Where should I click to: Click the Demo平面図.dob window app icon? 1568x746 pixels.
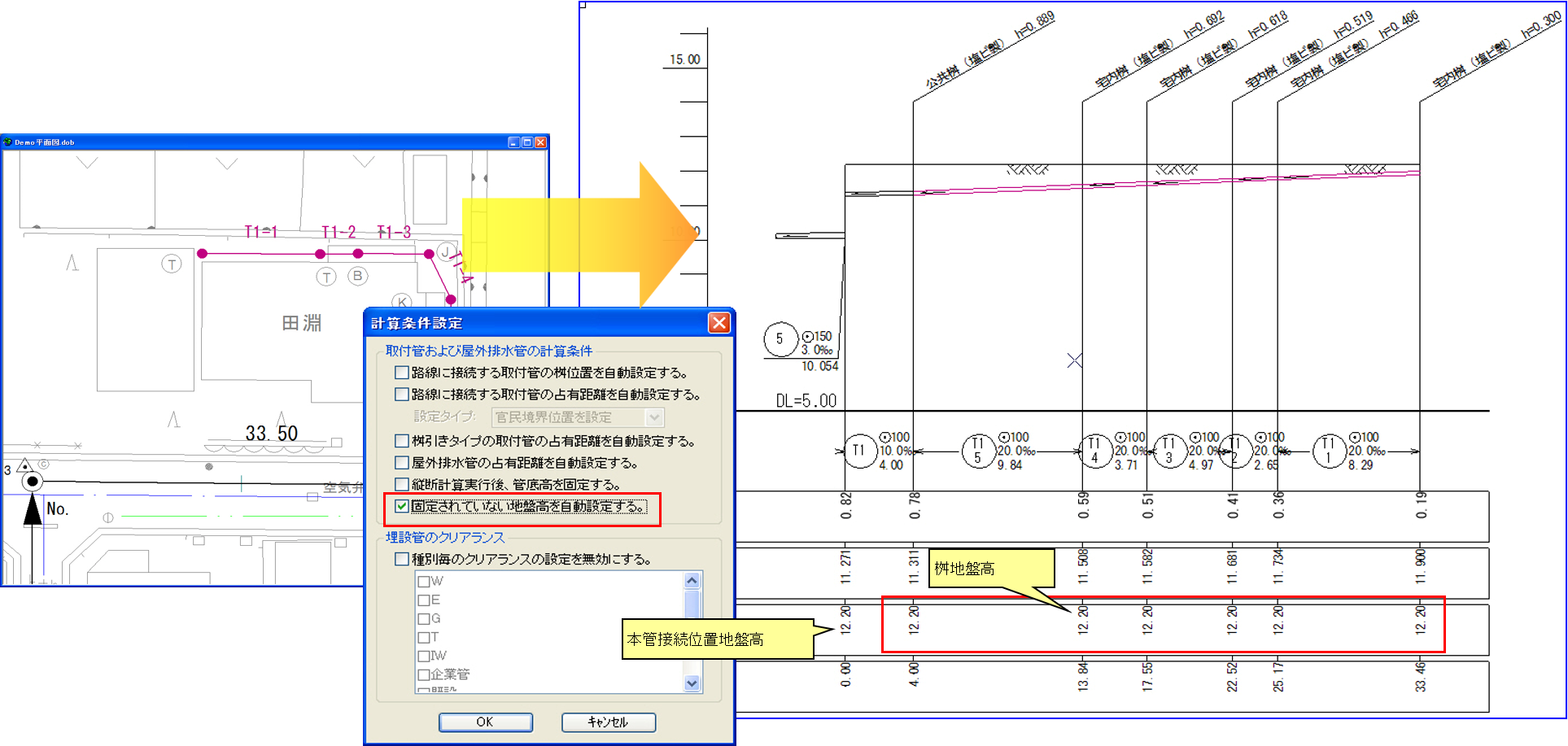8,142
